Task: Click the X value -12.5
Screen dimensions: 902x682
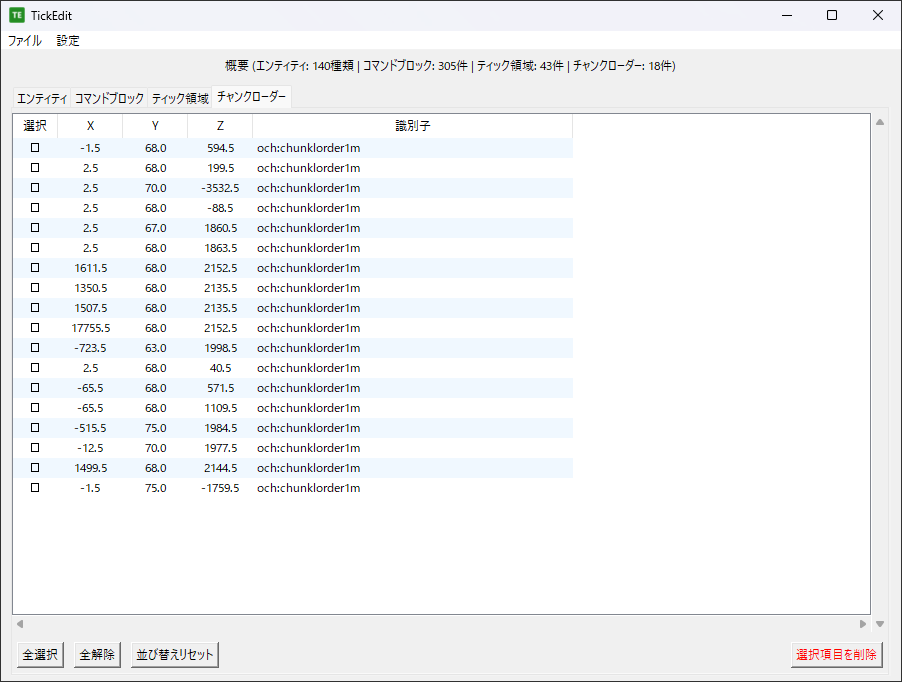Action: [x=90, y=448]
